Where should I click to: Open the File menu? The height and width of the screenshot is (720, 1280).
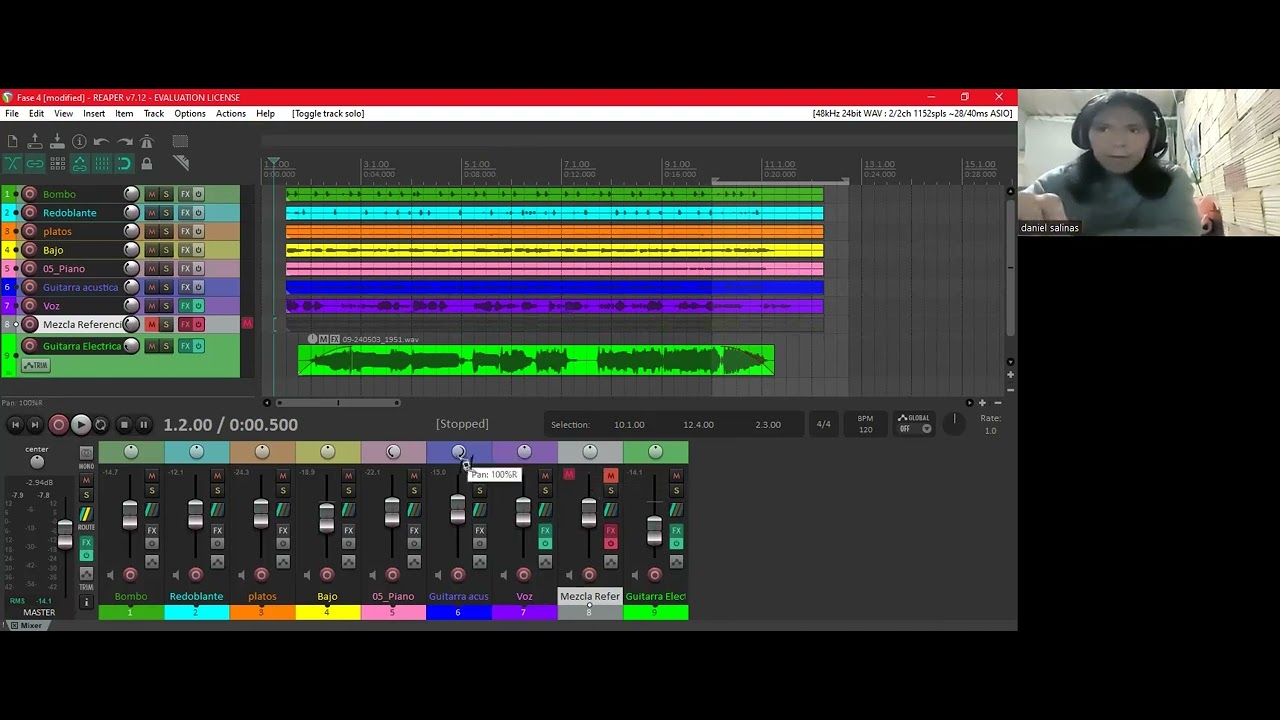[12, 114]
